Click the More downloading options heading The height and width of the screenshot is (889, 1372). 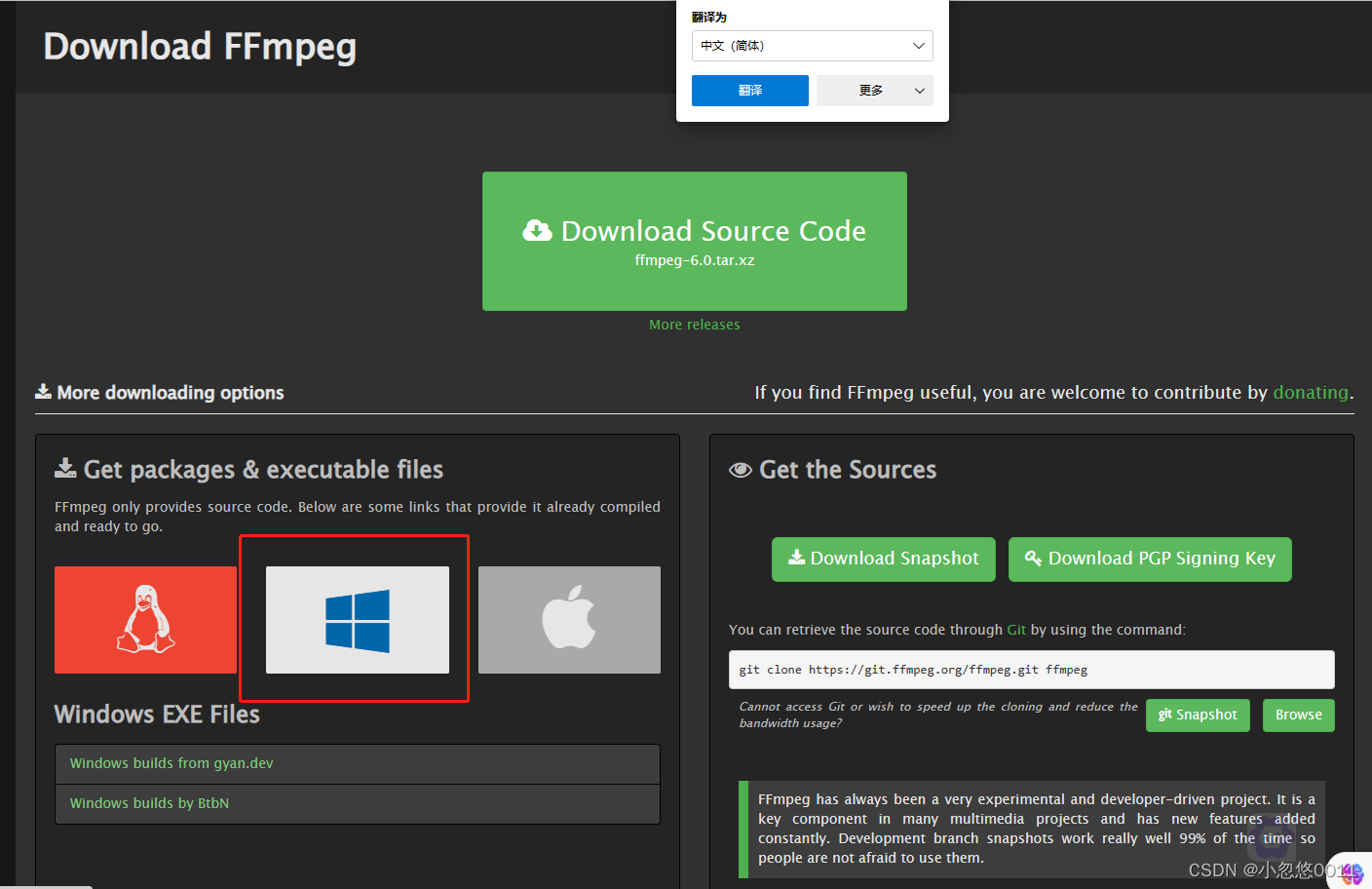tap(160, 392)
